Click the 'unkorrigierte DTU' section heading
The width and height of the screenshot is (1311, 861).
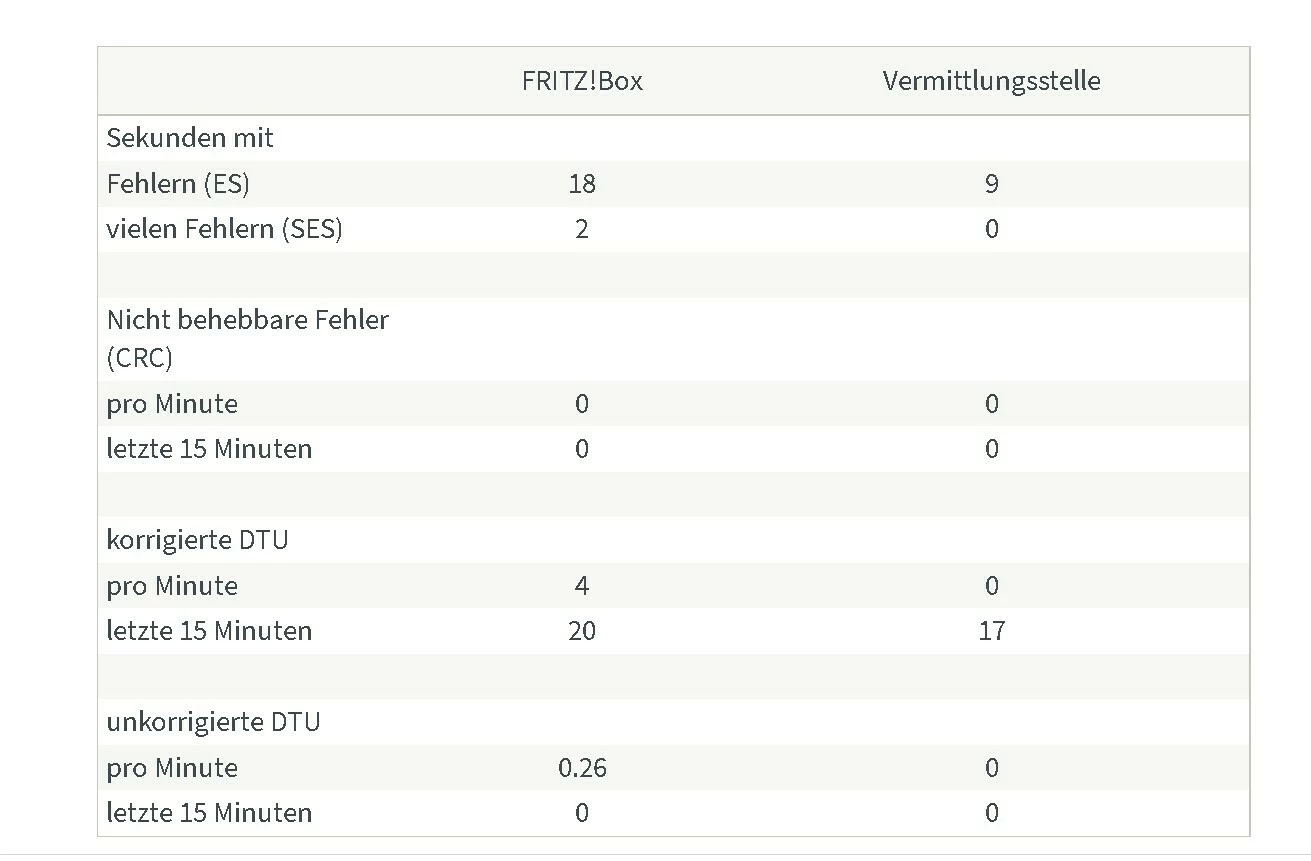[x=213, y=722]
